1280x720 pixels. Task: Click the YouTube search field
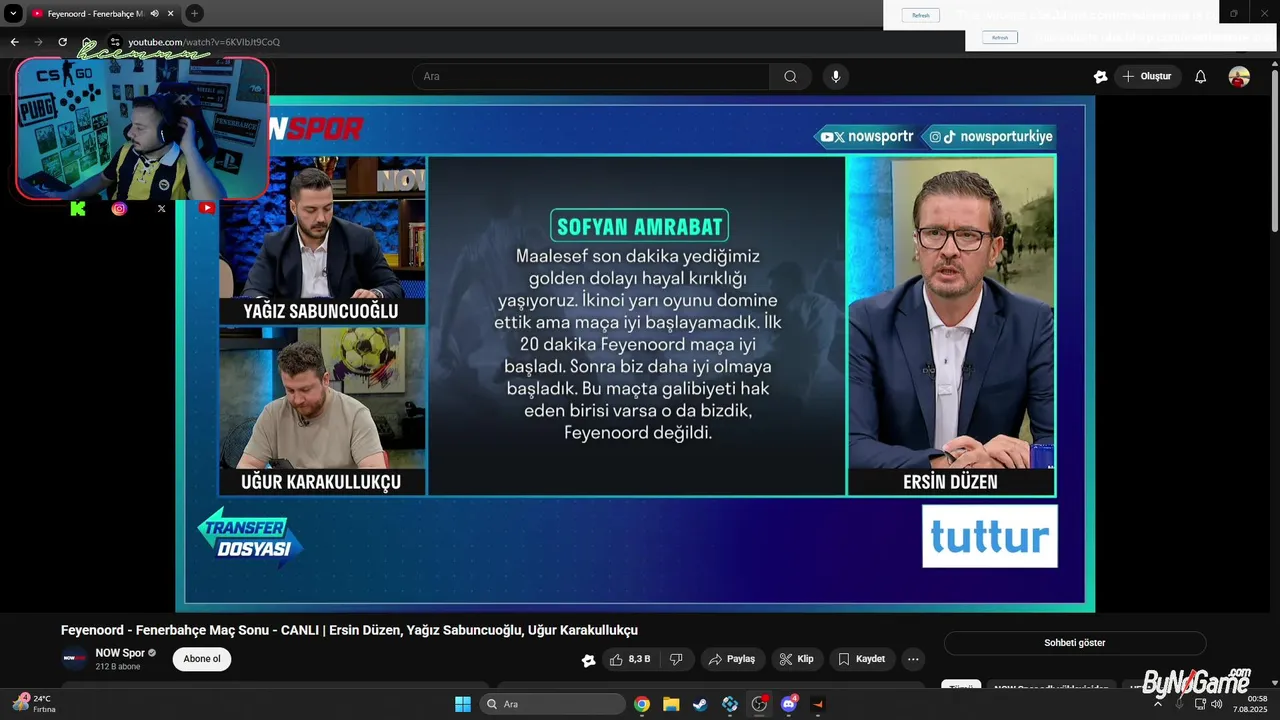tap(591, 76)
